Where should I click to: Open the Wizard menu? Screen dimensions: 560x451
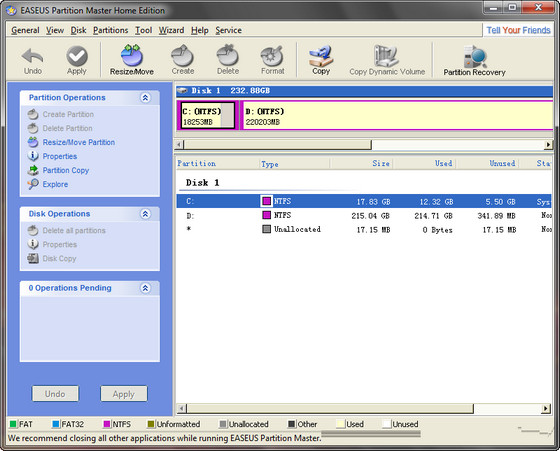point(171,30)
